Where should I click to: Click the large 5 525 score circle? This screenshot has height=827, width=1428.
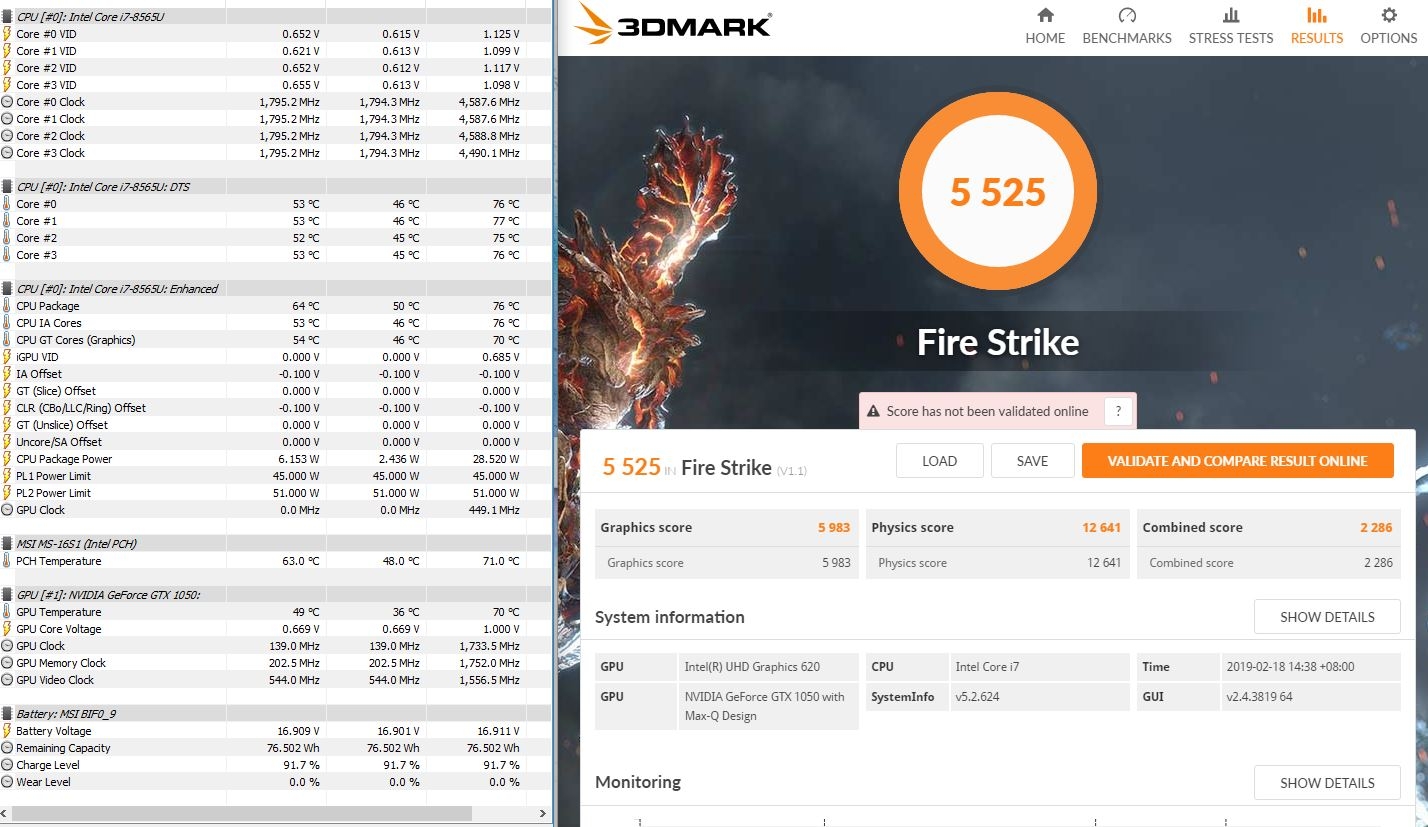[x=998, y=191]
